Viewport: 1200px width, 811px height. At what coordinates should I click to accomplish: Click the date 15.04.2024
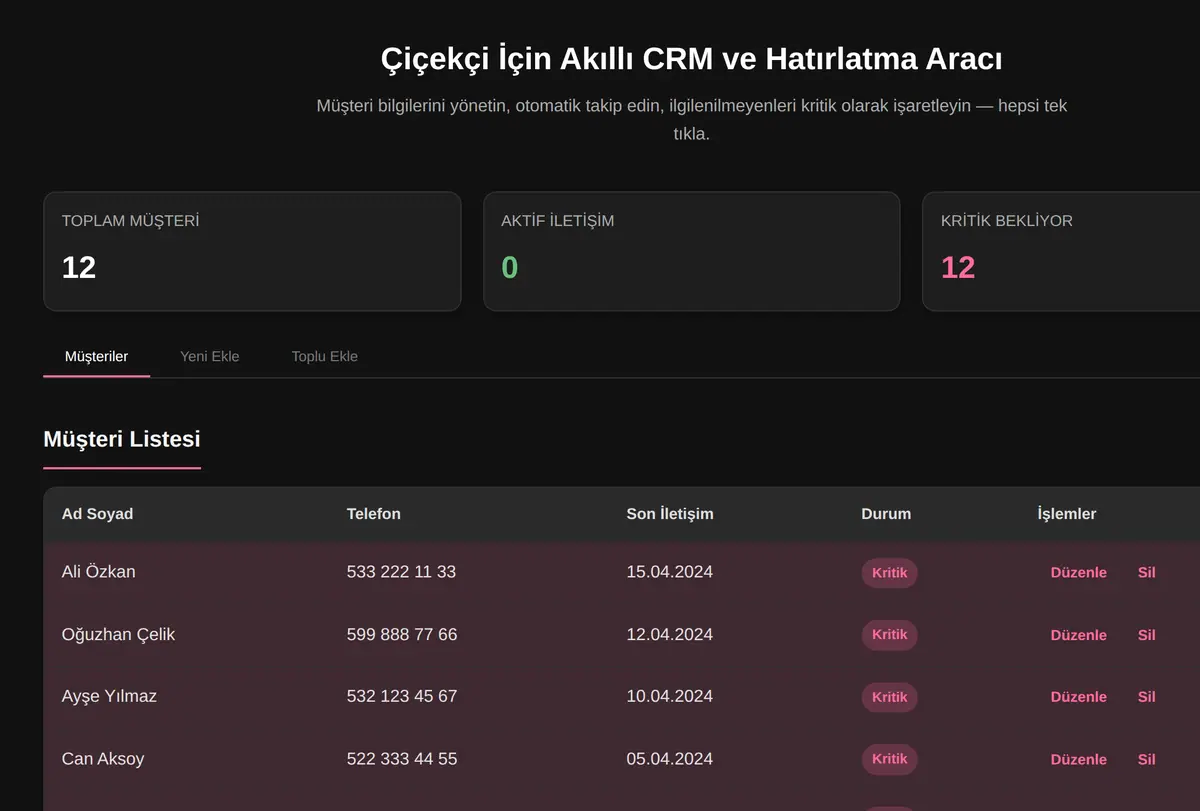(x=670, y=572)
